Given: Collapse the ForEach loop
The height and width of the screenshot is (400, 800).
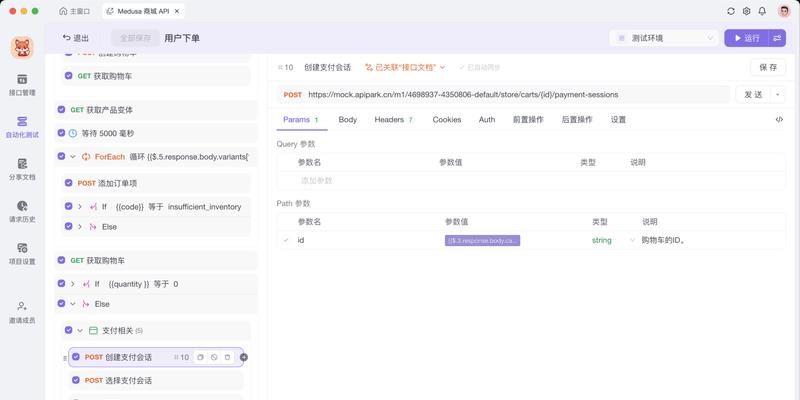Looking at the screenshot, I should click(x=72, y=157).
